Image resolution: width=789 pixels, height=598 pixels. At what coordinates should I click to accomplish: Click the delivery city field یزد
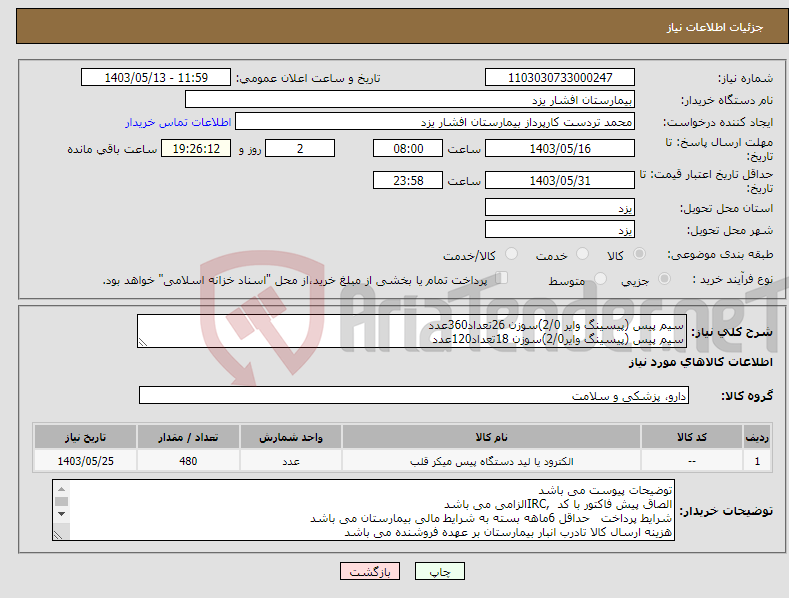click(560, 230)
